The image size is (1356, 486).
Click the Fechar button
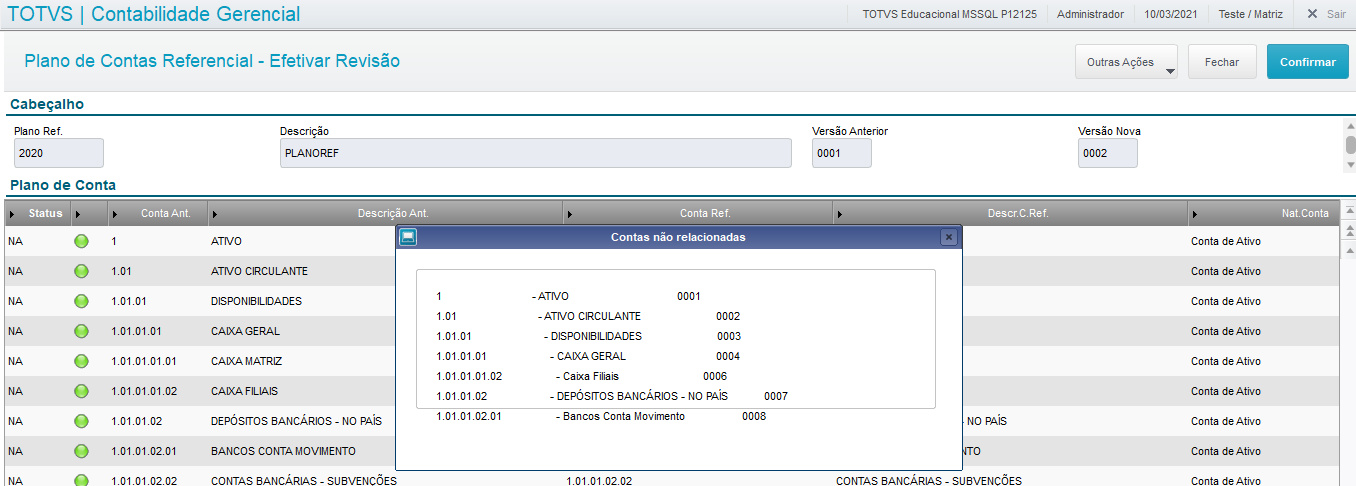tap(1222, 62)
